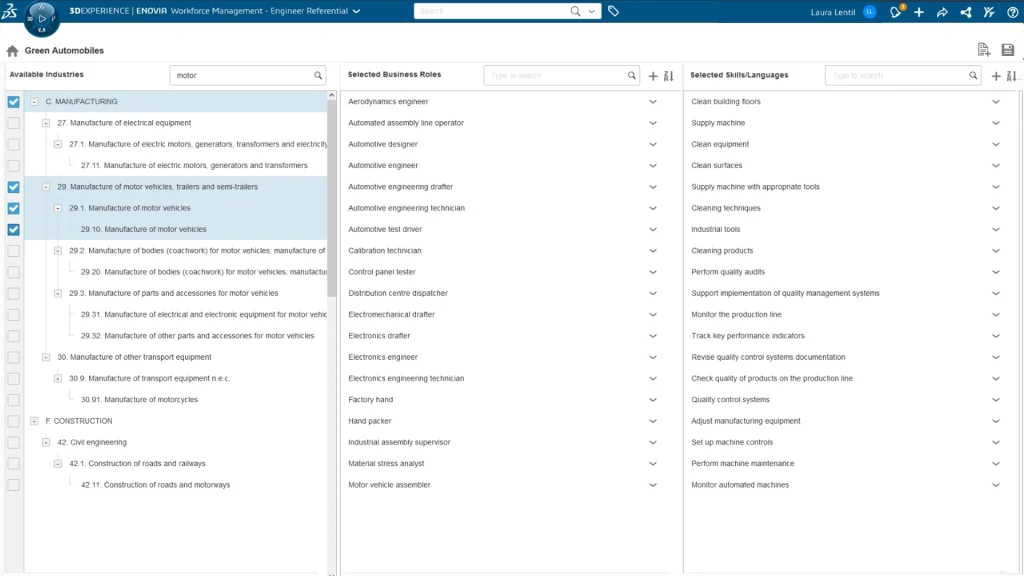This screenshot has width=1024, height=576.
Task: Open the help question mark icon
Action: point(1010,12)
